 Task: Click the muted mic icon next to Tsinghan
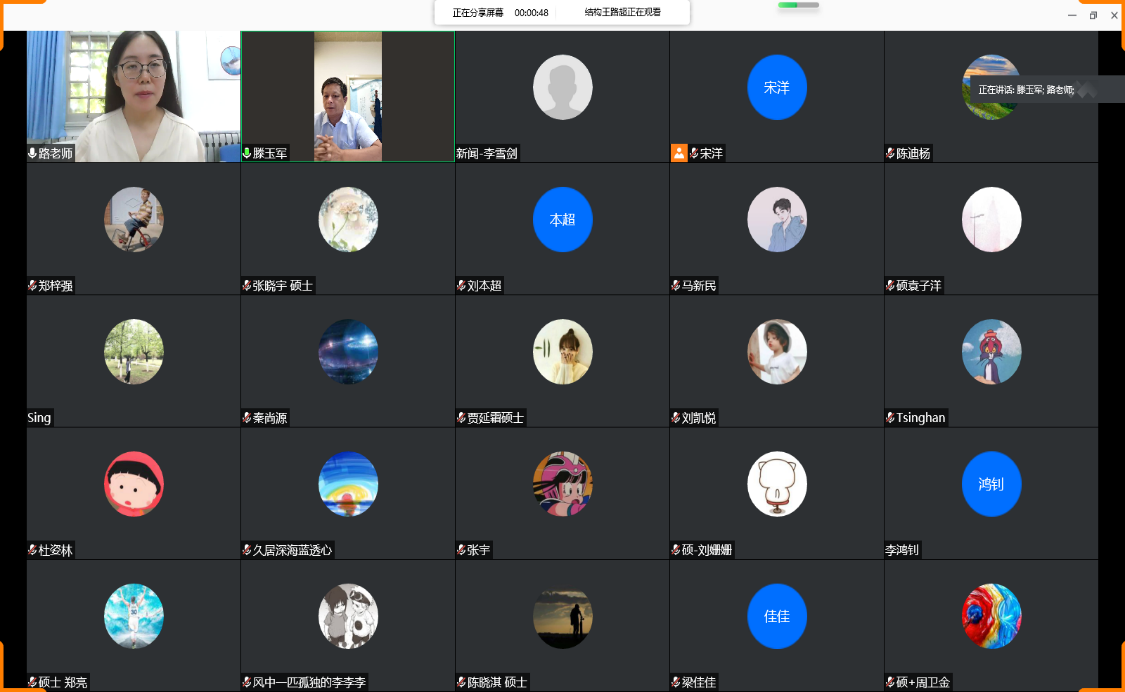(890, 418)
